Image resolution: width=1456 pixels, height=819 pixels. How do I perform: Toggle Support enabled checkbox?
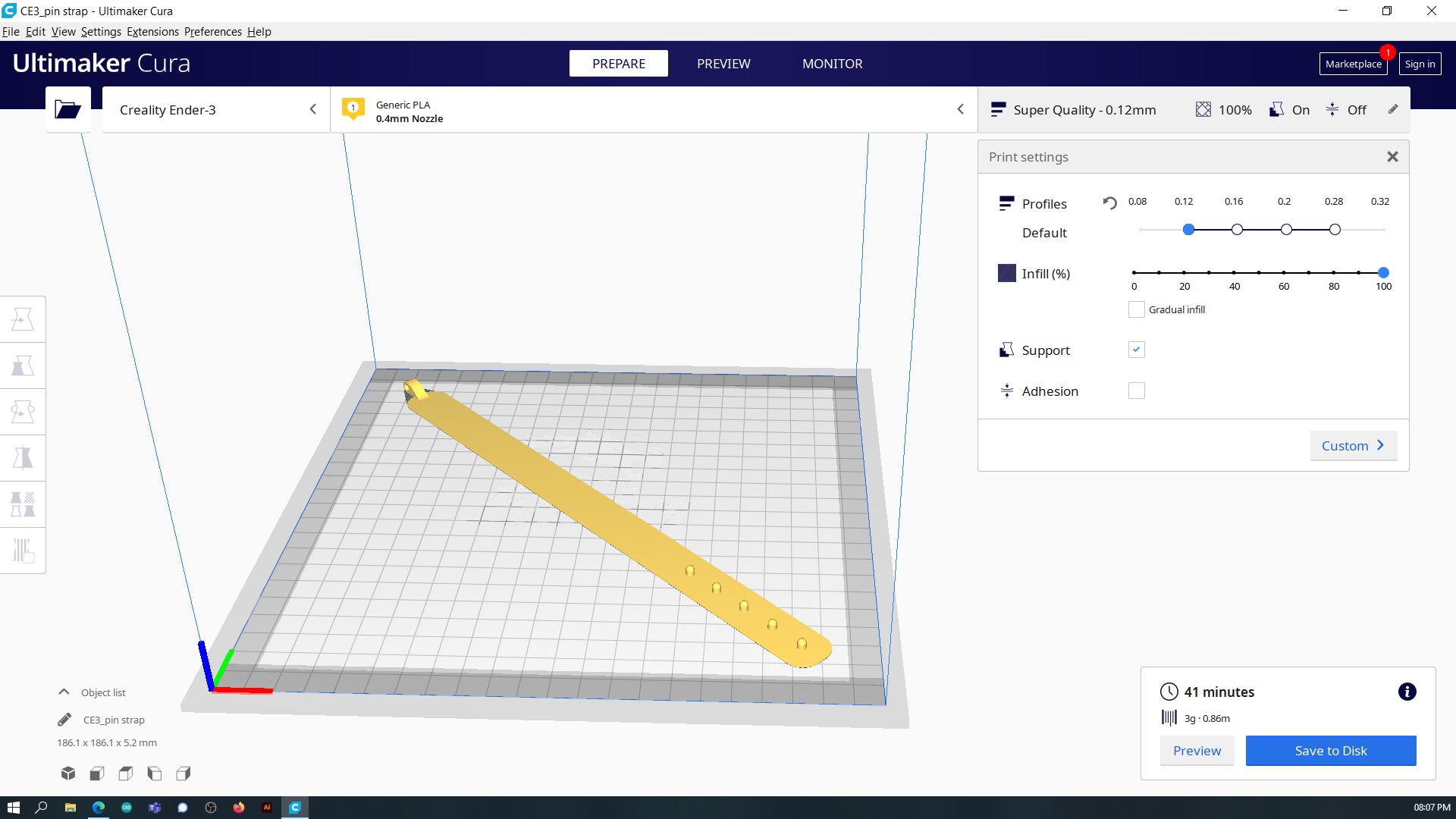pyautogui.click(x=1136, y=349)
